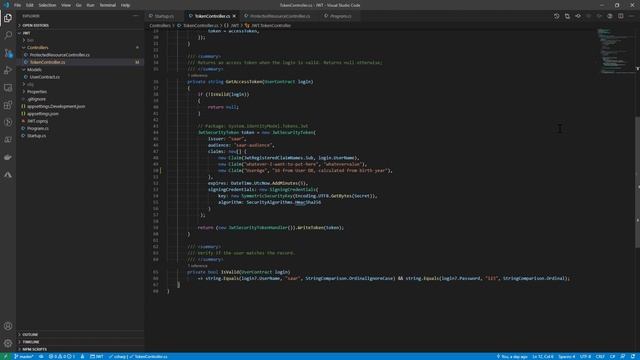Click the Docker whale icon in activity bar
Screen dimensions: 640x360
pyautogui.click(x=8, y=157)
